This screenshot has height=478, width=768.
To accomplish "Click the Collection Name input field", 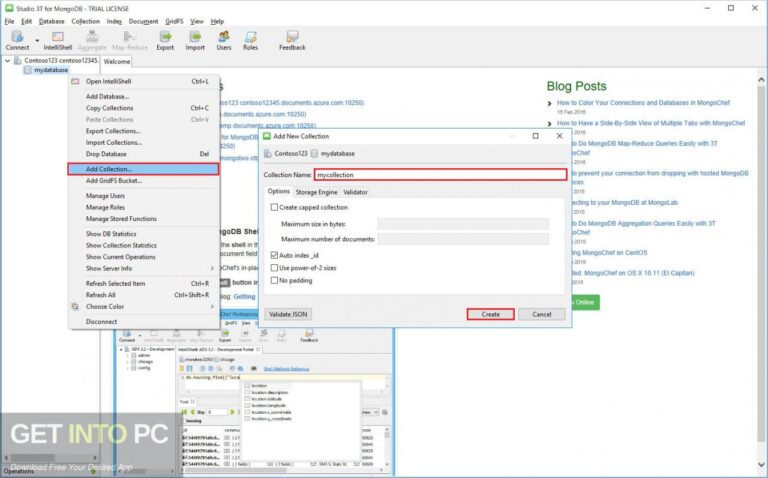I will point(440,175).
